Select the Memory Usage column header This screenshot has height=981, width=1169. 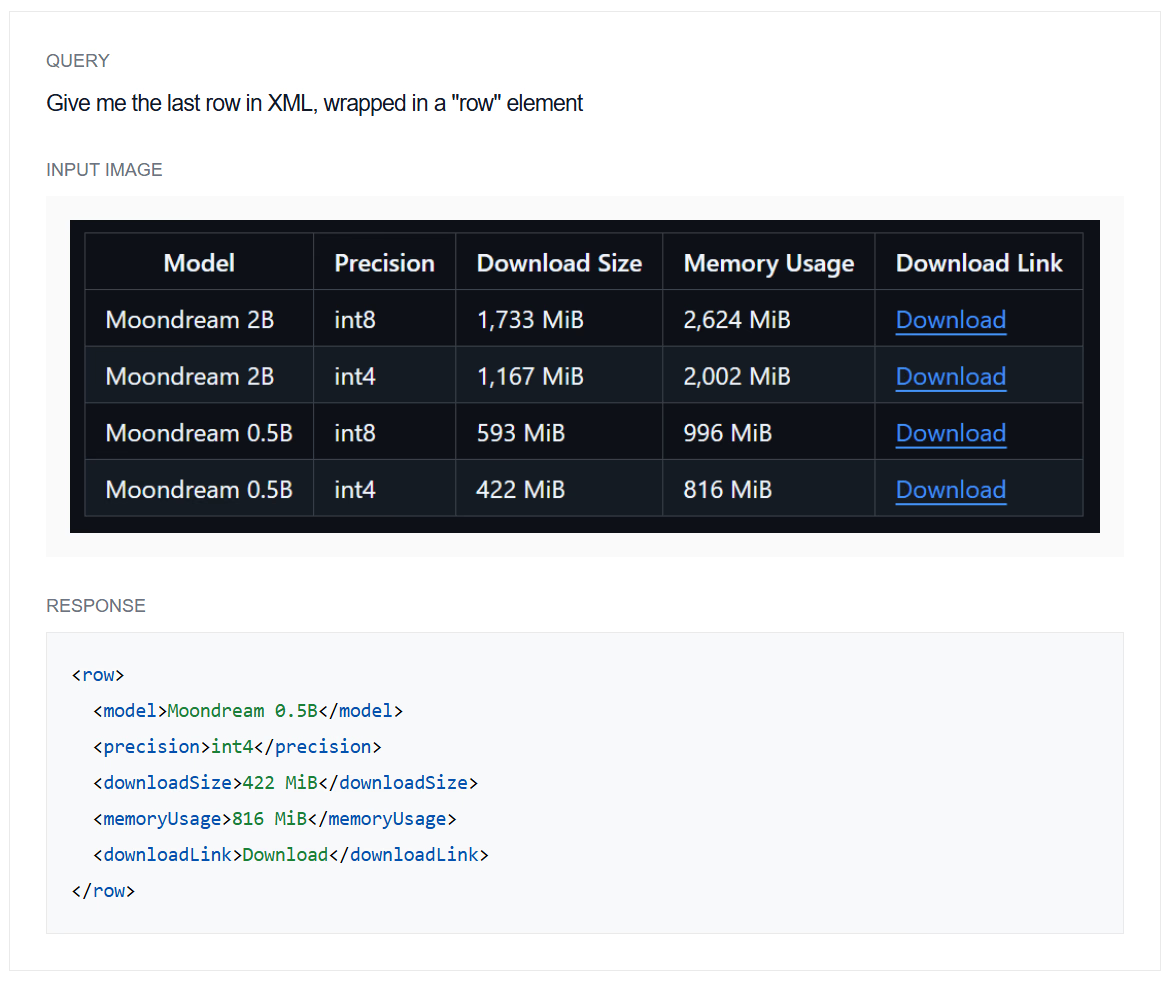768,262
